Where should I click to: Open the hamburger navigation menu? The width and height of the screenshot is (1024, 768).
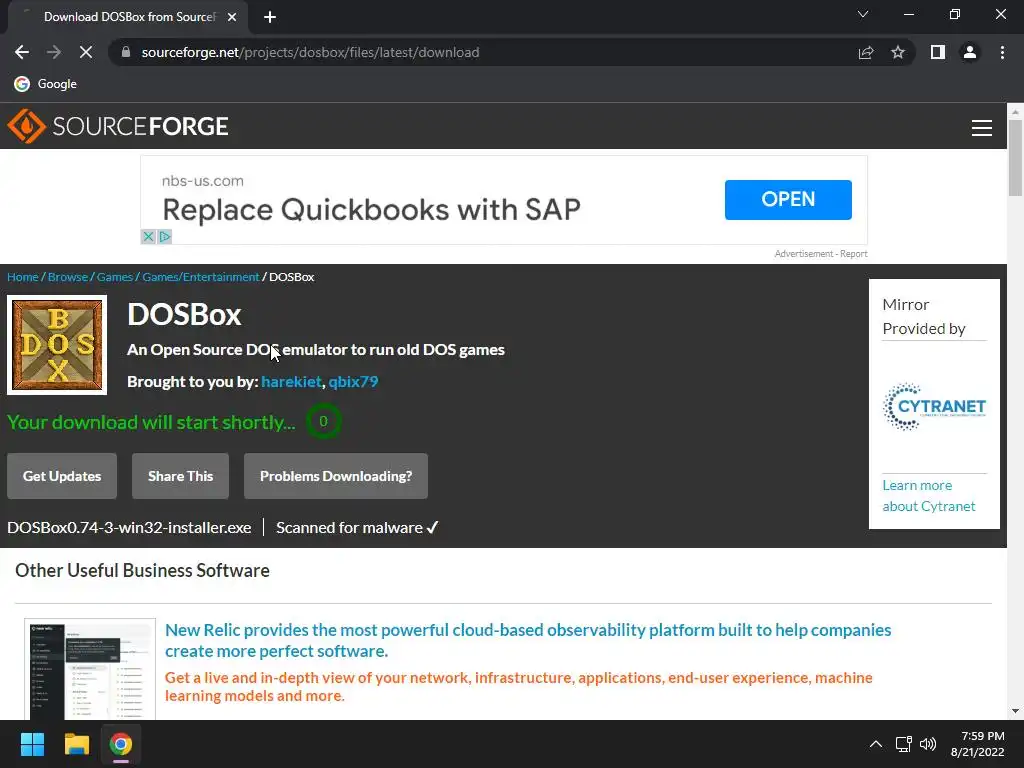pyautogui.click(x=981, y=127)
